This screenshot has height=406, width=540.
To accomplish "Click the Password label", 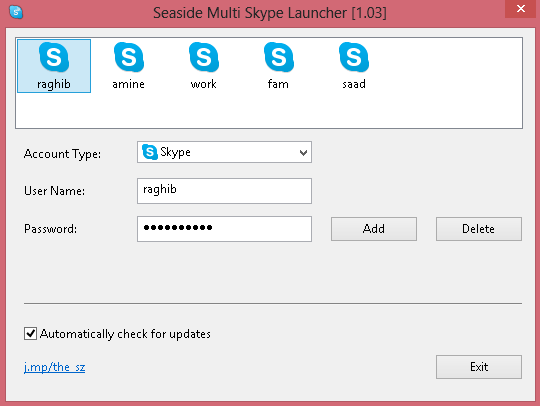I will 50,229.
